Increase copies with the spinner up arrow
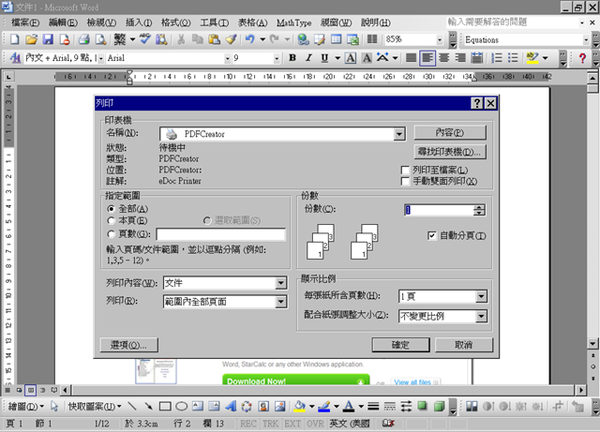This screenshot has height=432, width=600. click(479, 207)
